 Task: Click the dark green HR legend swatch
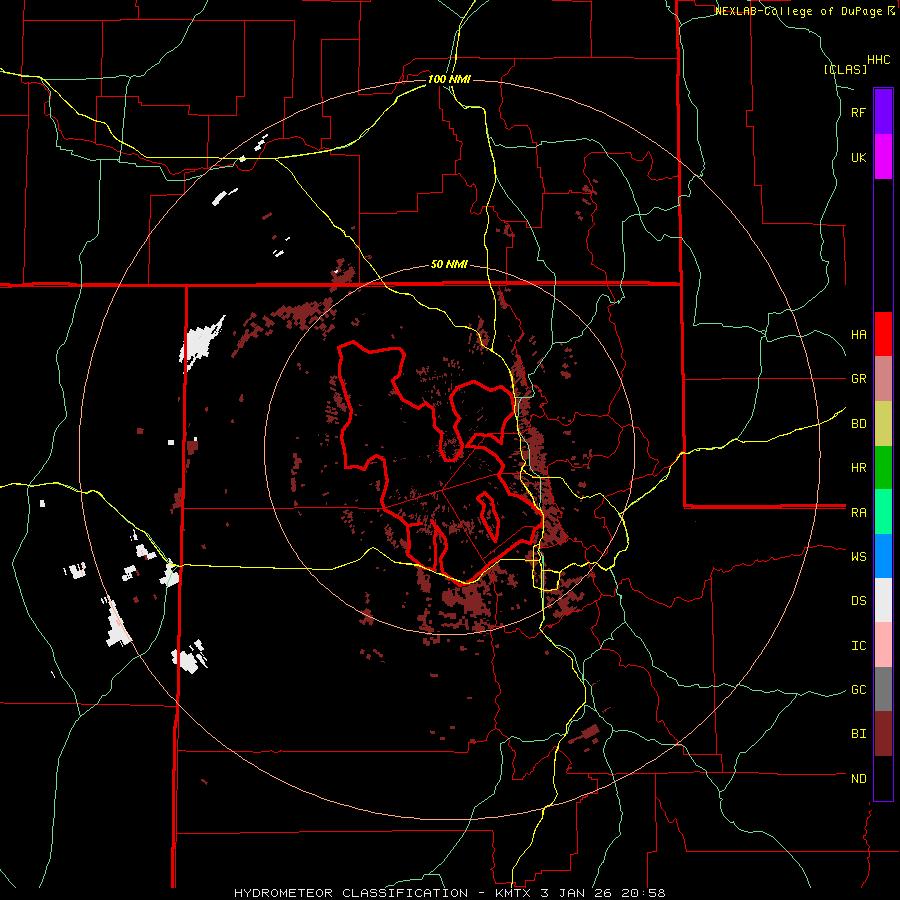click(883, 468)
